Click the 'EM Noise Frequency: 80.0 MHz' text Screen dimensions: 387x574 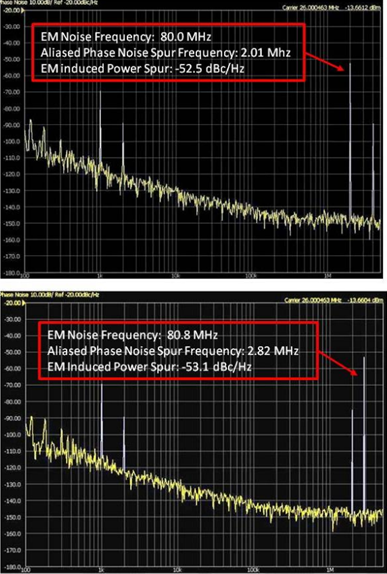[x=126, y=37]
